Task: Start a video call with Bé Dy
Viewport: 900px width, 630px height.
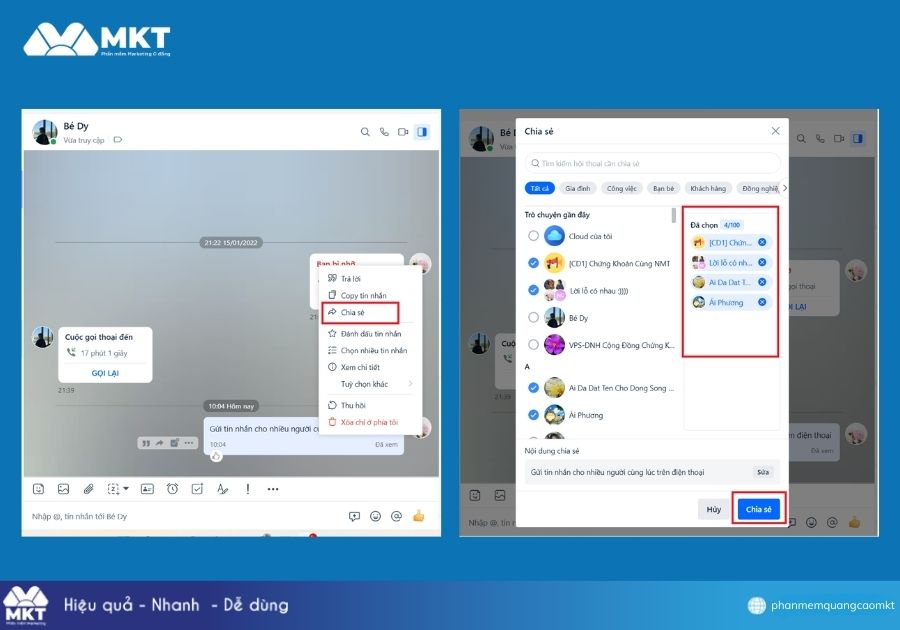Action: click(403, 132)
